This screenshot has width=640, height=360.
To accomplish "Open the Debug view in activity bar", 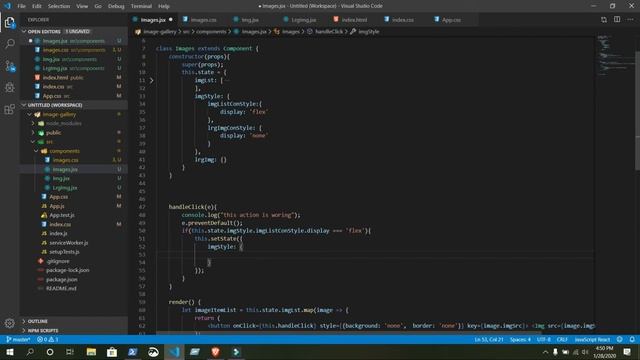I will coord(10,87).
